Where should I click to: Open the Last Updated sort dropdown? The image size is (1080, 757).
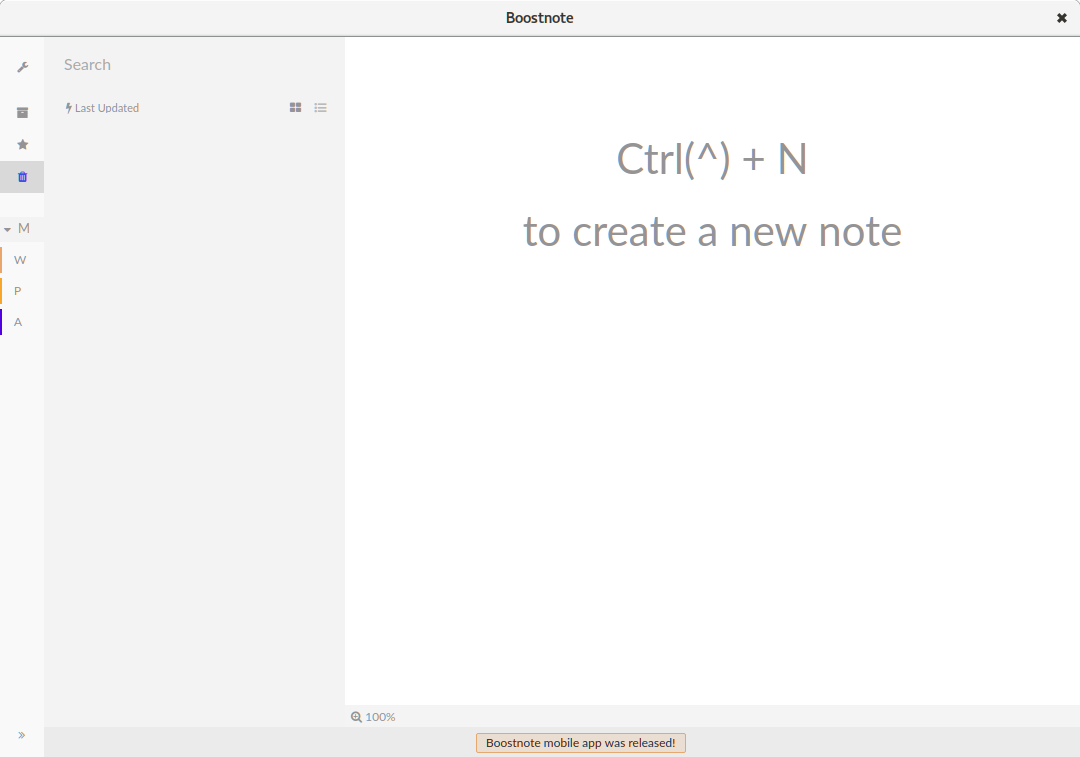click(x=102, y=108)
